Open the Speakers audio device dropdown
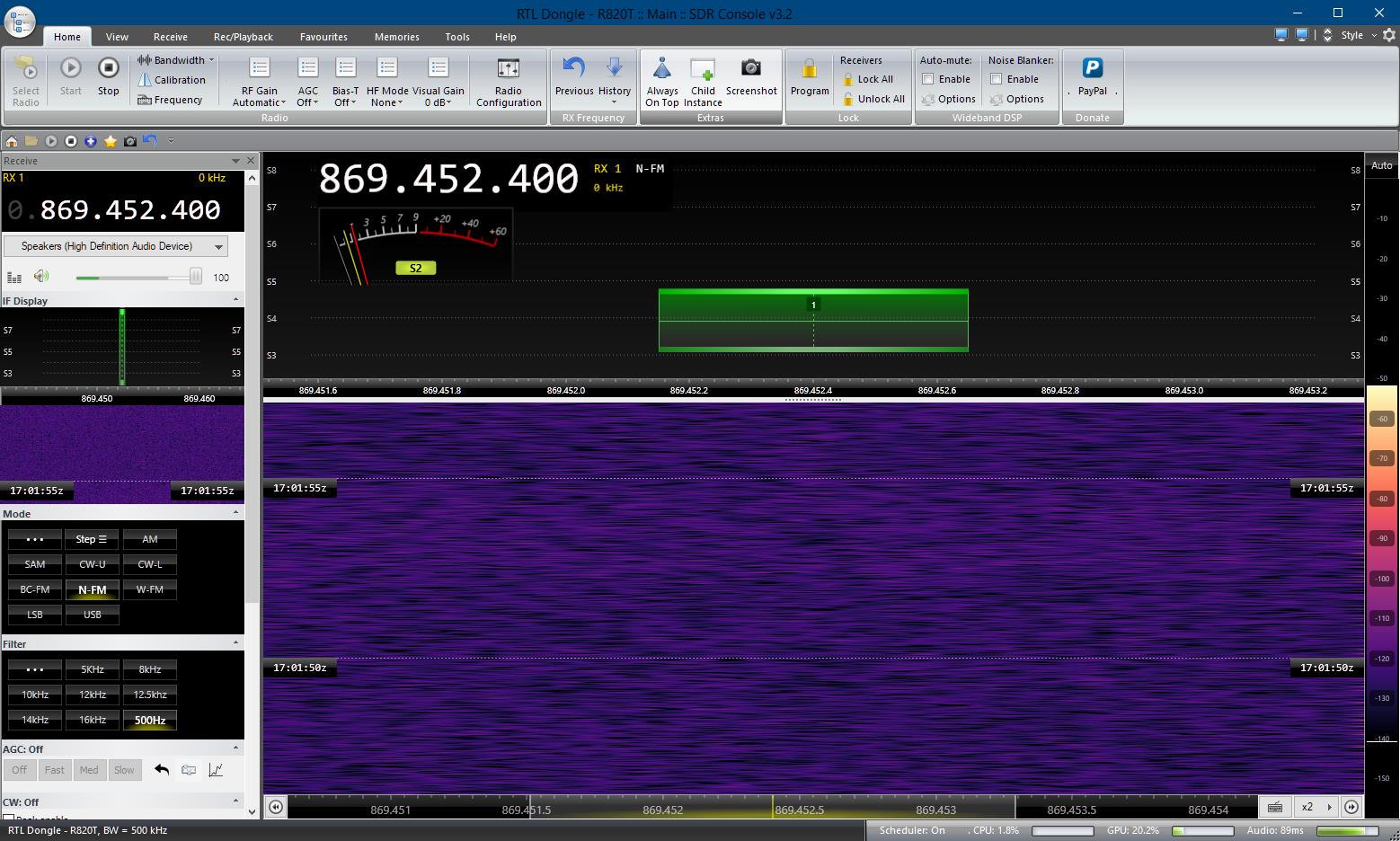 click(x=217, y=245)
